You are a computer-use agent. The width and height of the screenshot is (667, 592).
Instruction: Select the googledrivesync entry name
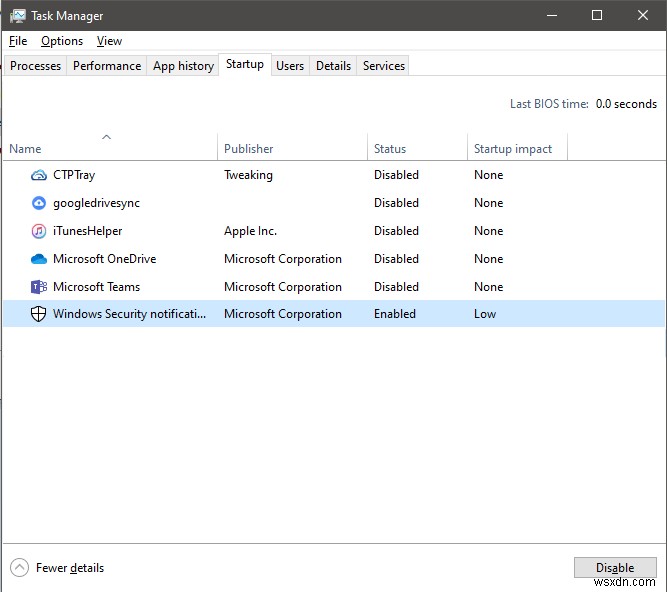click(96, 203)
